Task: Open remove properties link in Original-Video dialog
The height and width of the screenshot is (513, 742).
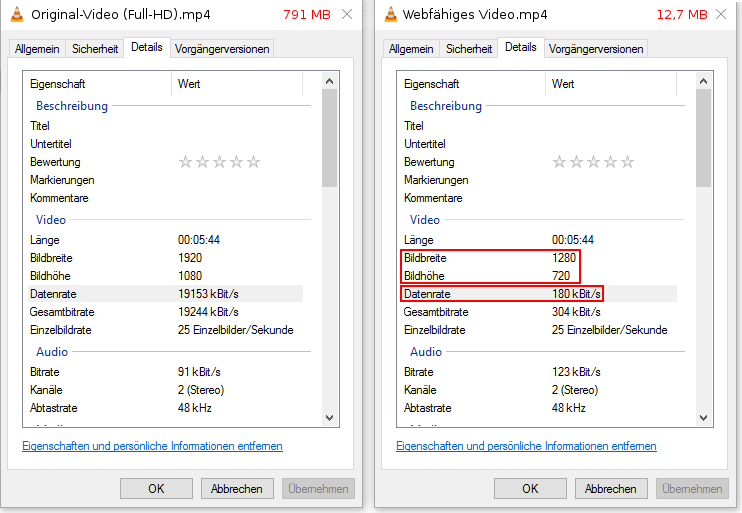Action: (152, 446)
